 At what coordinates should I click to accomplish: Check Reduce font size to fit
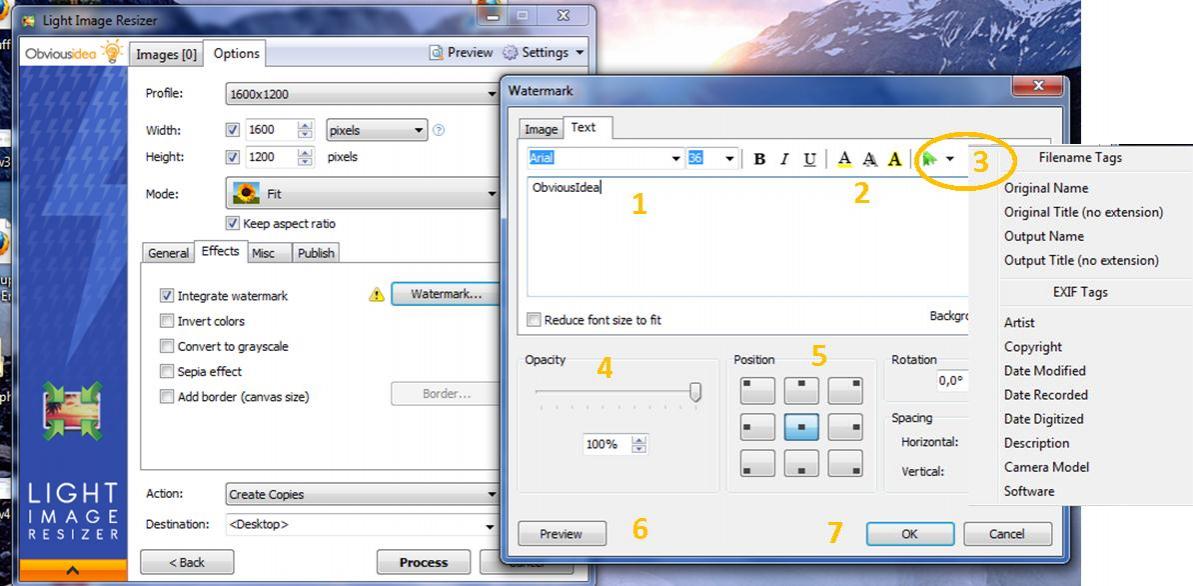pos(535,320)
